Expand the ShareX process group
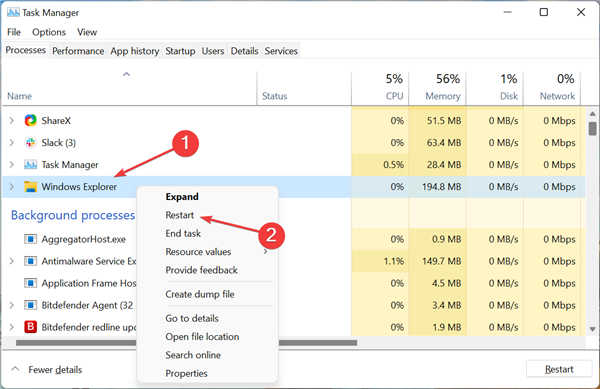Viewport: 600px width, 389px height. (x=11, y=120)
